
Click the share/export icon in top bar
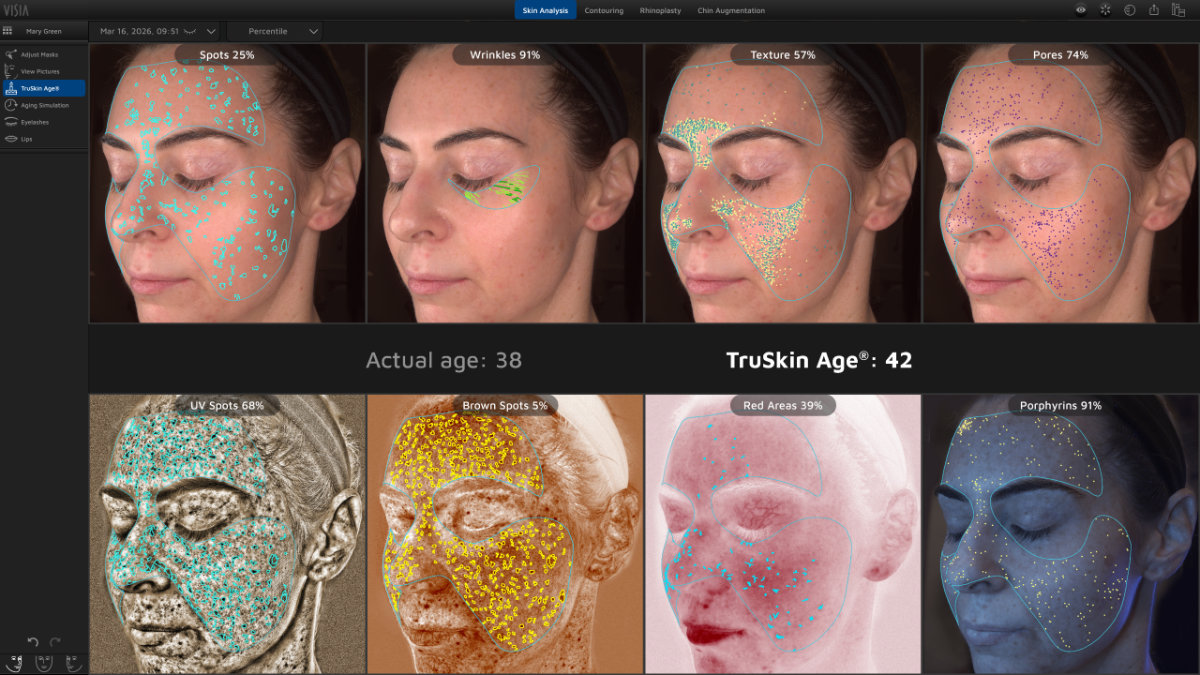click(1154, 10)
